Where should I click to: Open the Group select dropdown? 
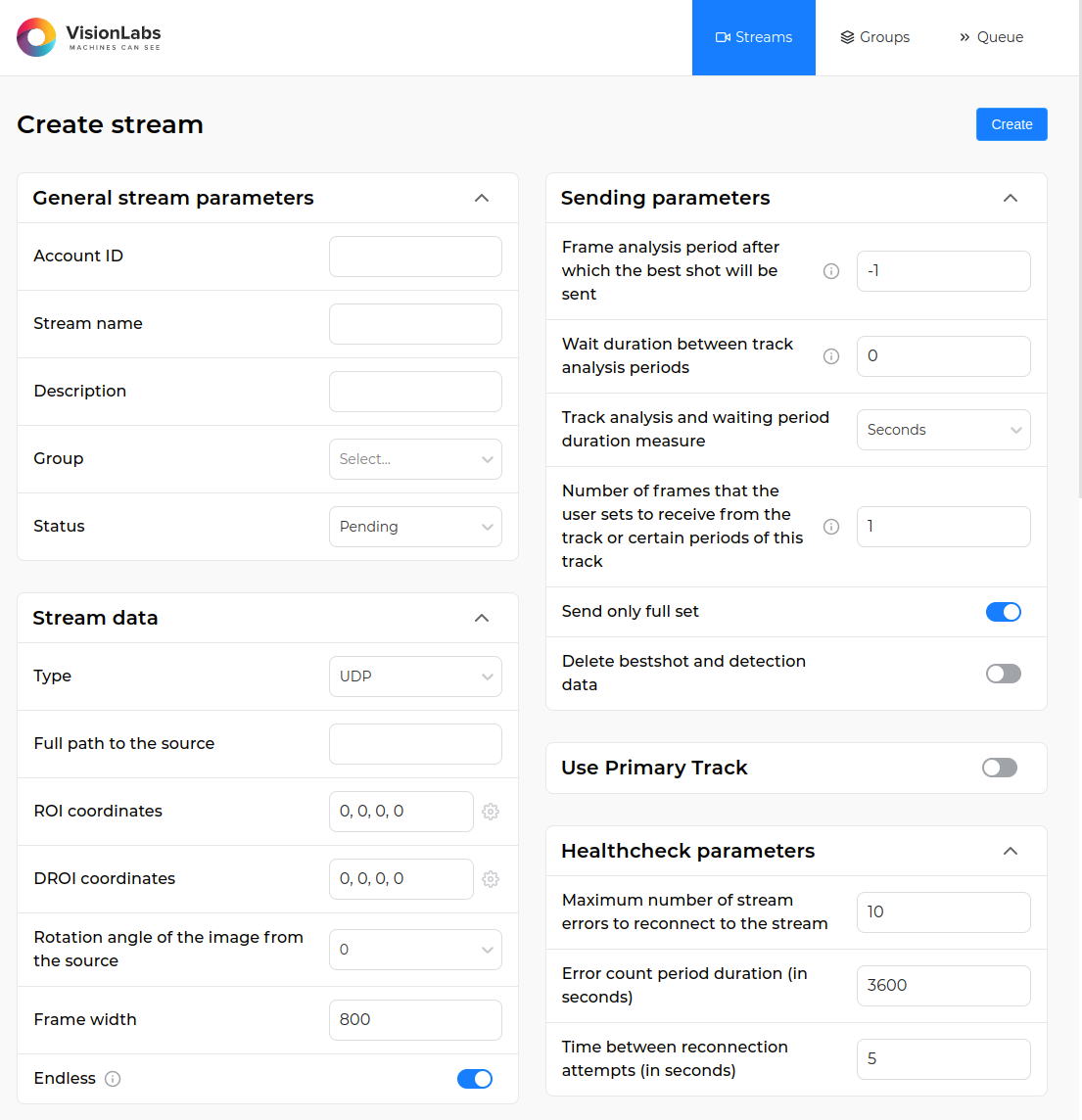(x=415, y=459)
